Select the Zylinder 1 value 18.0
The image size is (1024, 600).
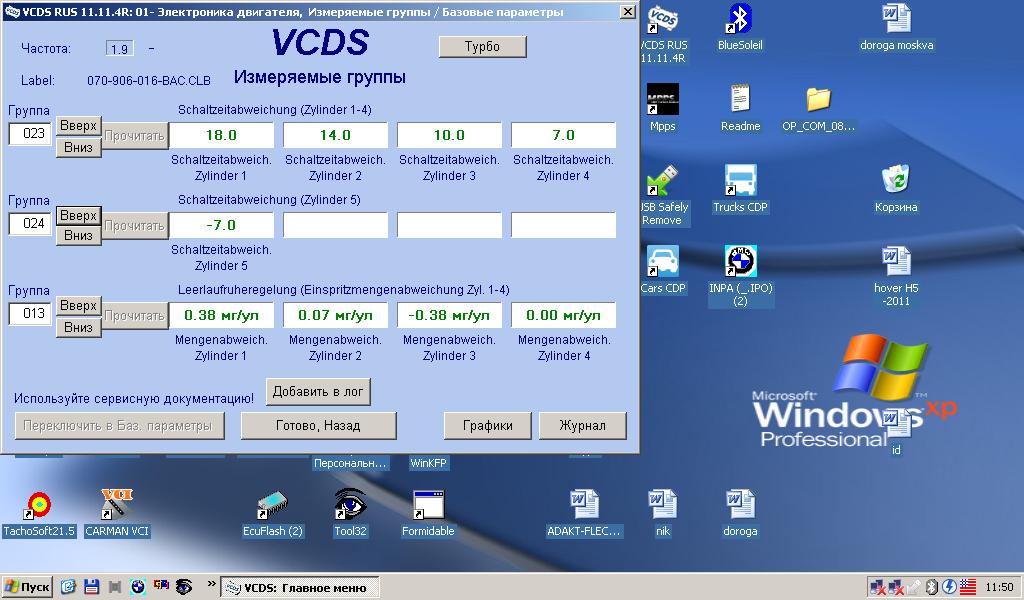tap(221, 135)
